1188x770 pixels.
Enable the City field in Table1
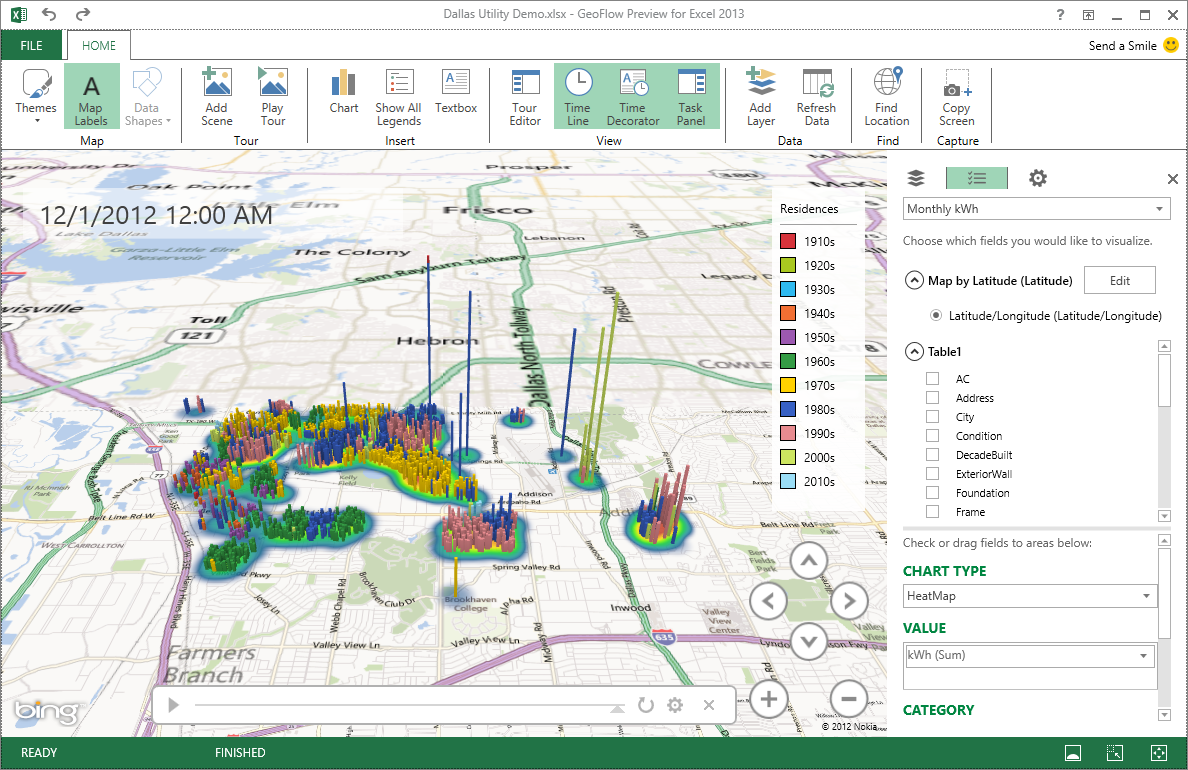pyautogui.click(x=932, y=416)
